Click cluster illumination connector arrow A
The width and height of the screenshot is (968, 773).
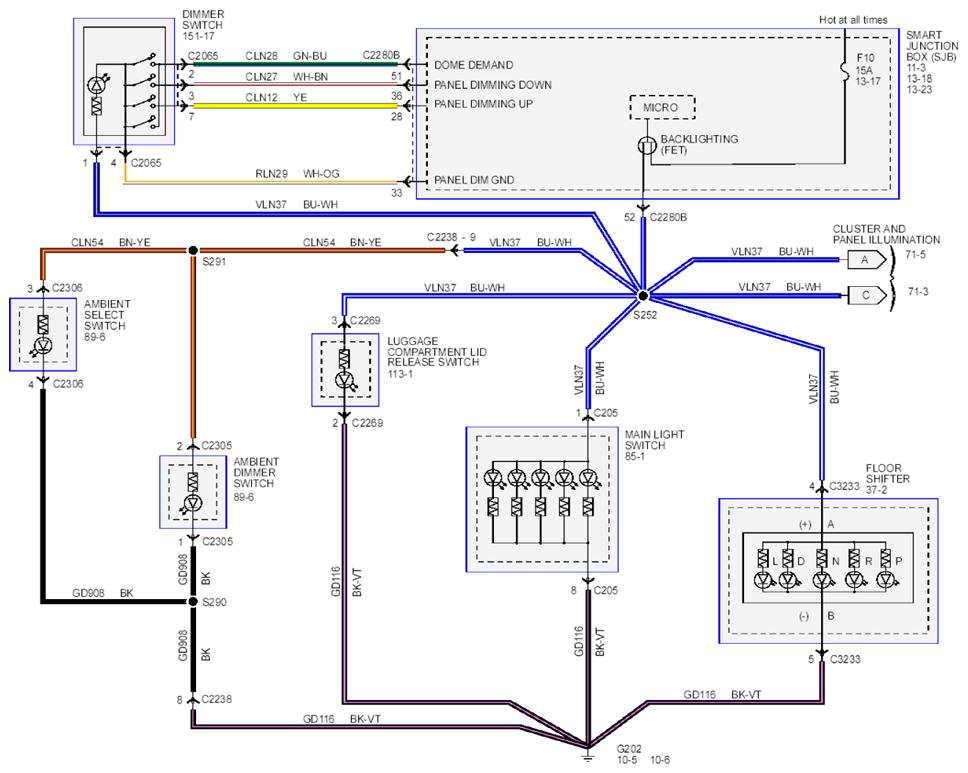865,260
